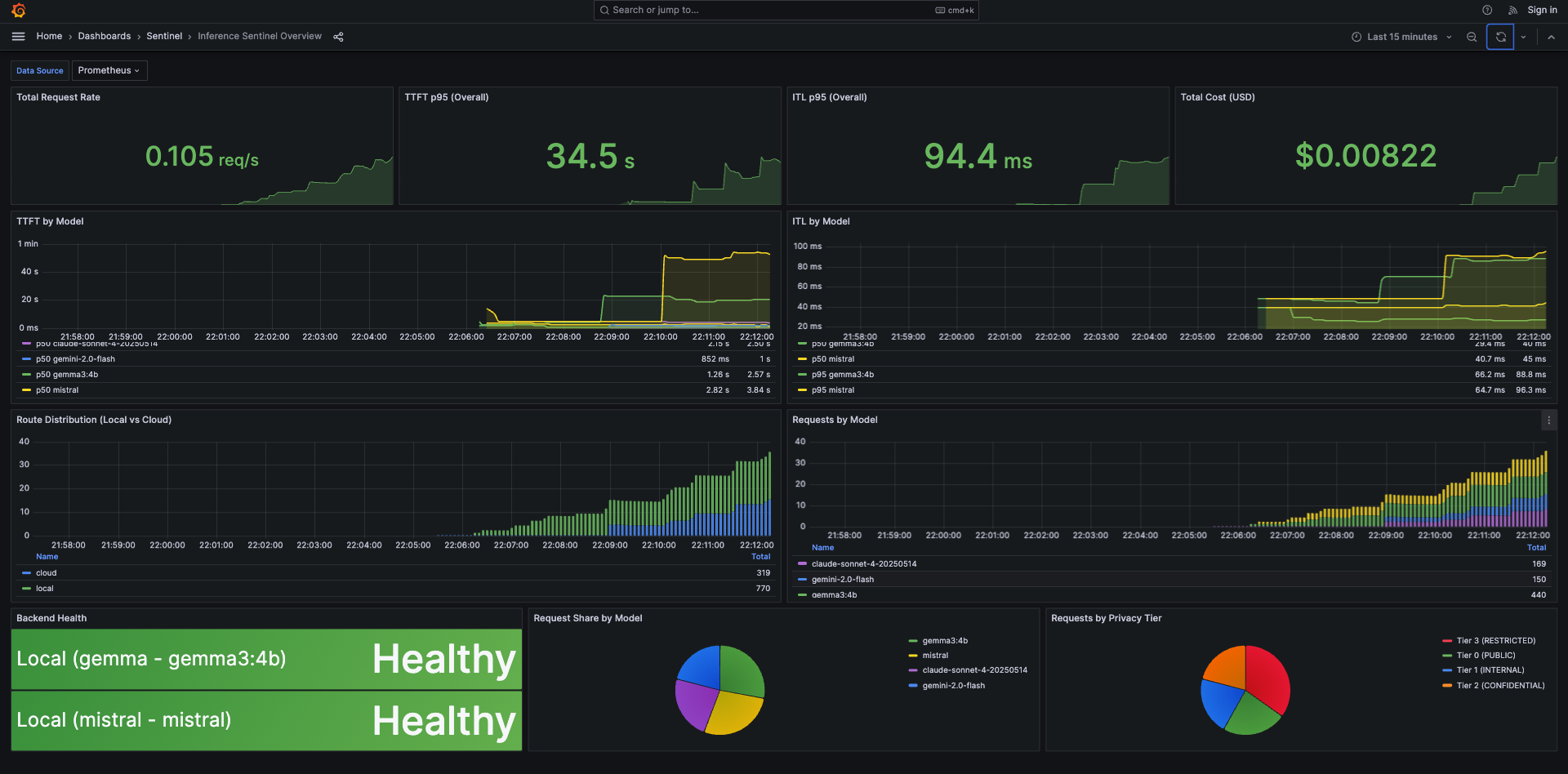1568x774 pixels.
Task: Click the Sign in link
Action: coord(1542,10)
